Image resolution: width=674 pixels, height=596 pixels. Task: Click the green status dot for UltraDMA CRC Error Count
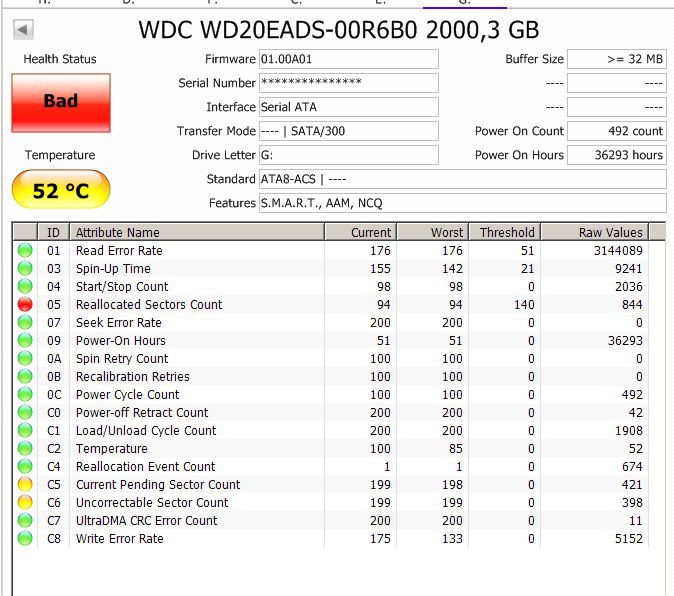coord(25,521)
